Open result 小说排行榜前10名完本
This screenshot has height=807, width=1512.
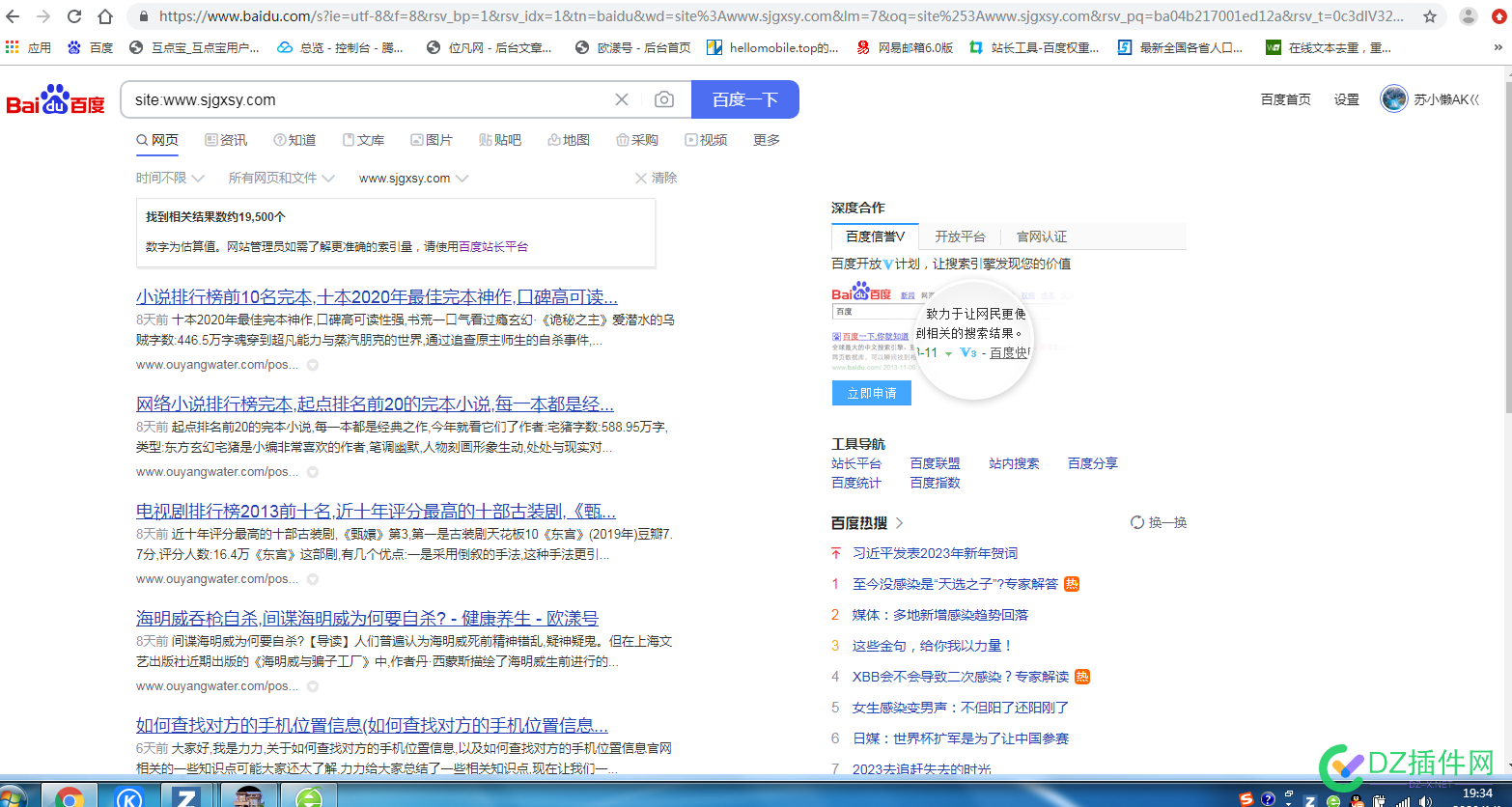coord(377,296)
